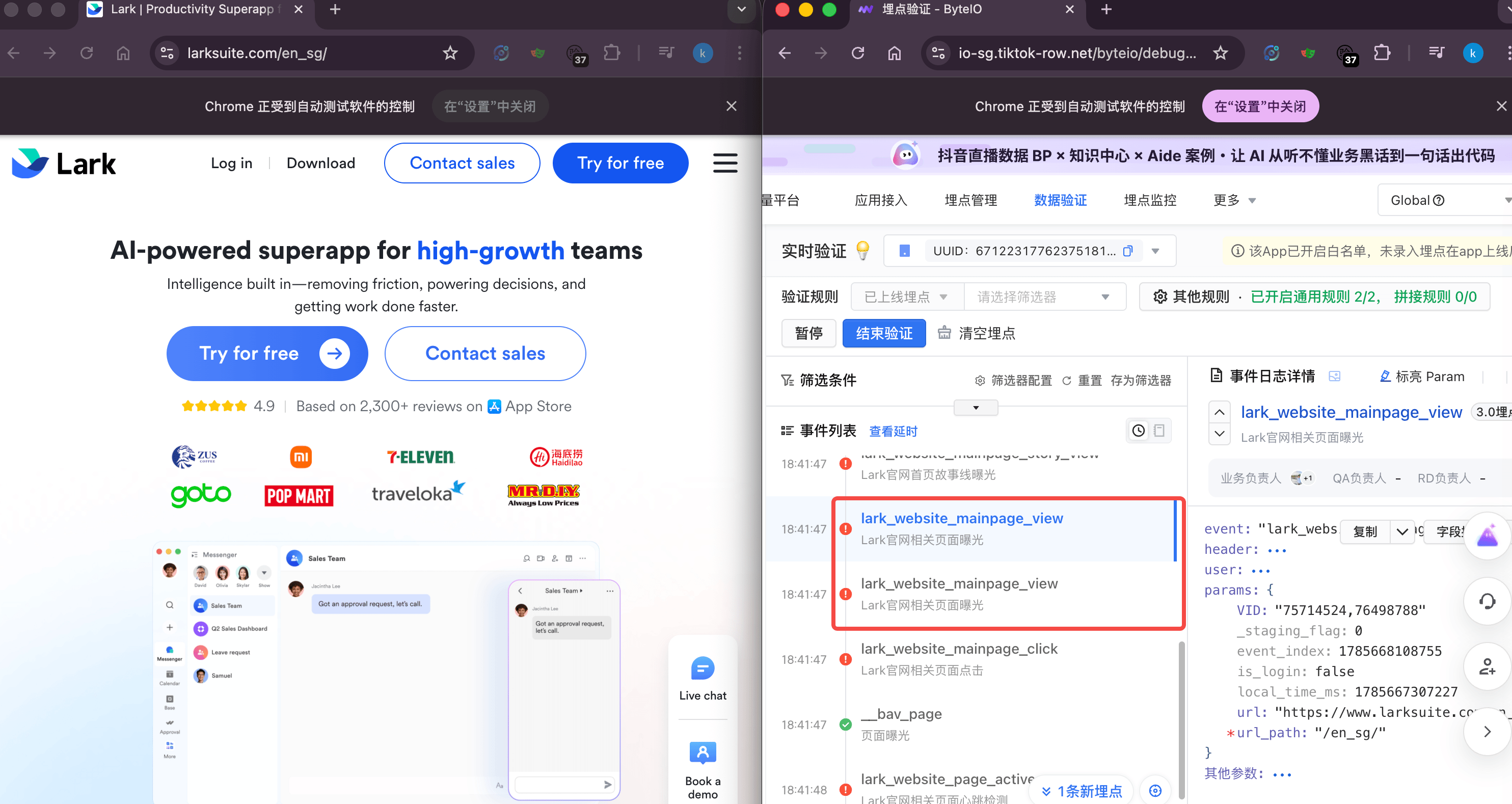Click the event list vertical scrollbar
The width and height of the screenshot is (1512, 804).
(x=1181, y=719)
